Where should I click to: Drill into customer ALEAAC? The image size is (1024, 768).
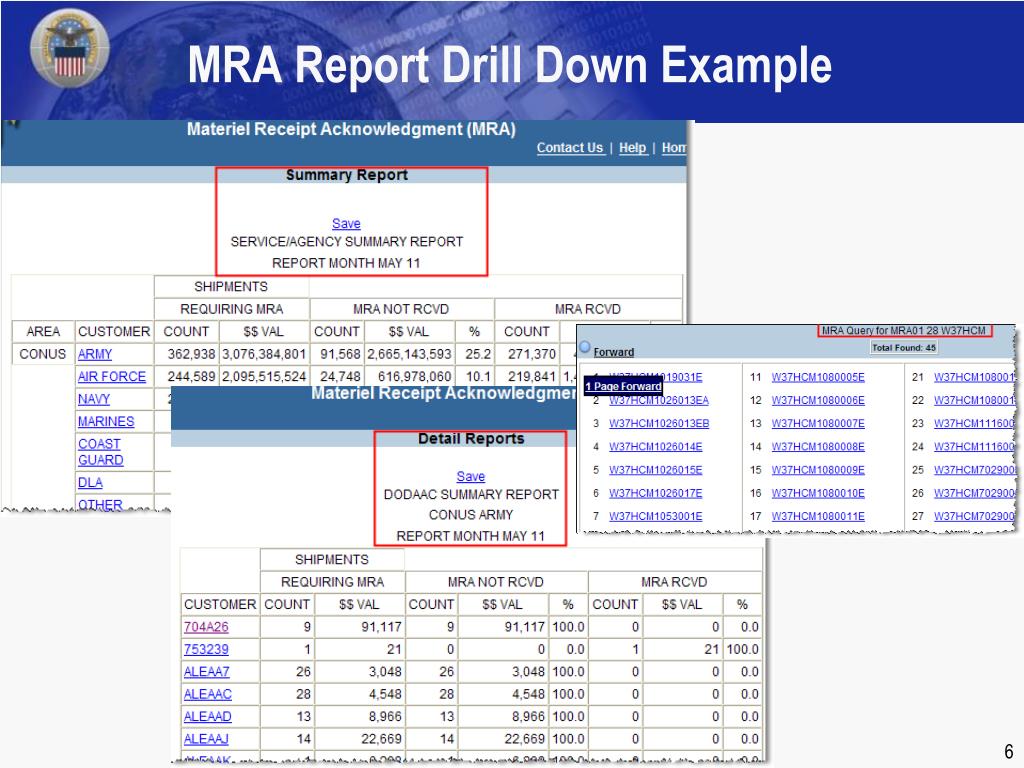pos(208,694)
